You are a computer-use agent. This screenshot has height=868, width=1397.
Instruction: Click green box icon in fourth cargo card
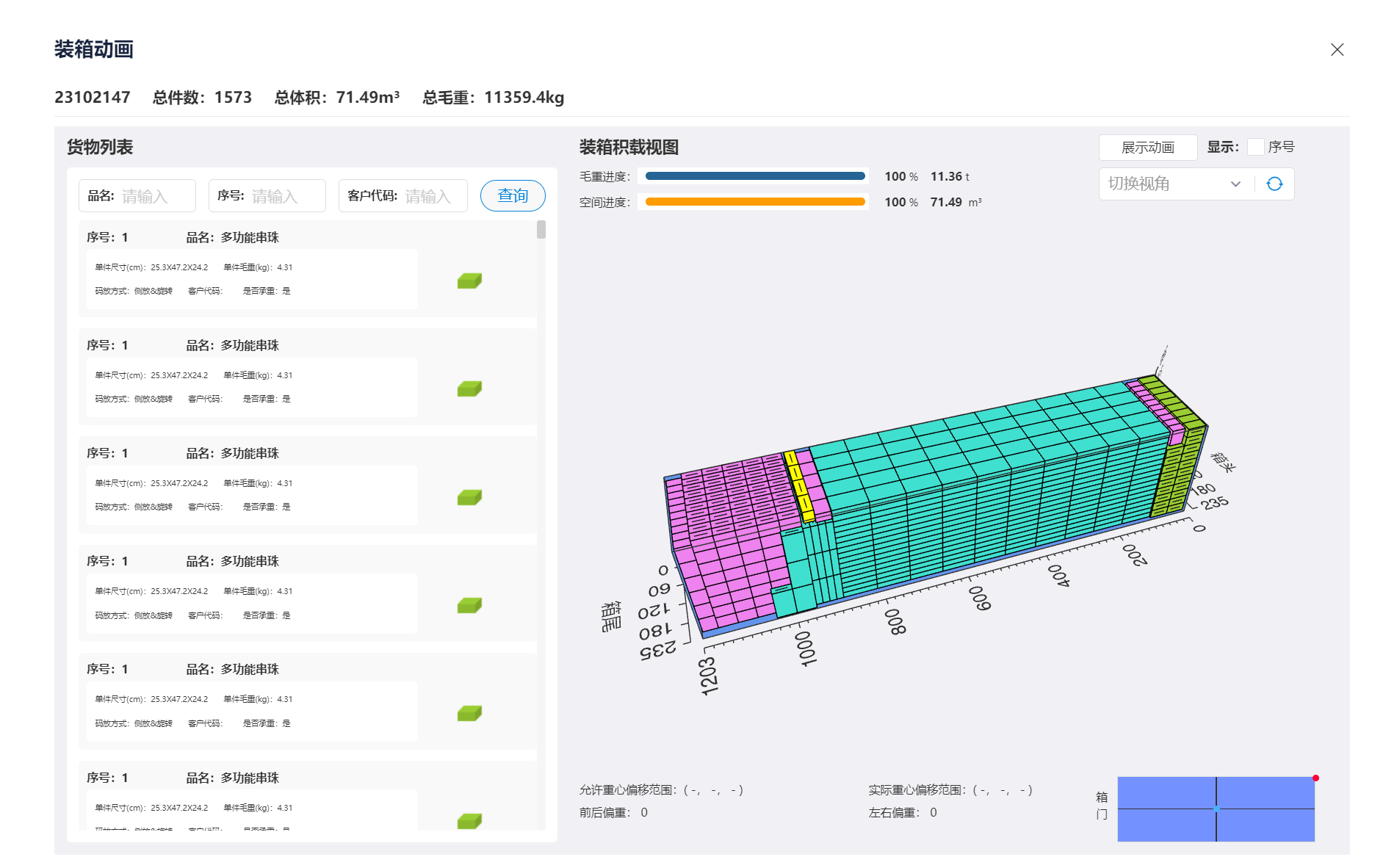click(x=469, y=605)
